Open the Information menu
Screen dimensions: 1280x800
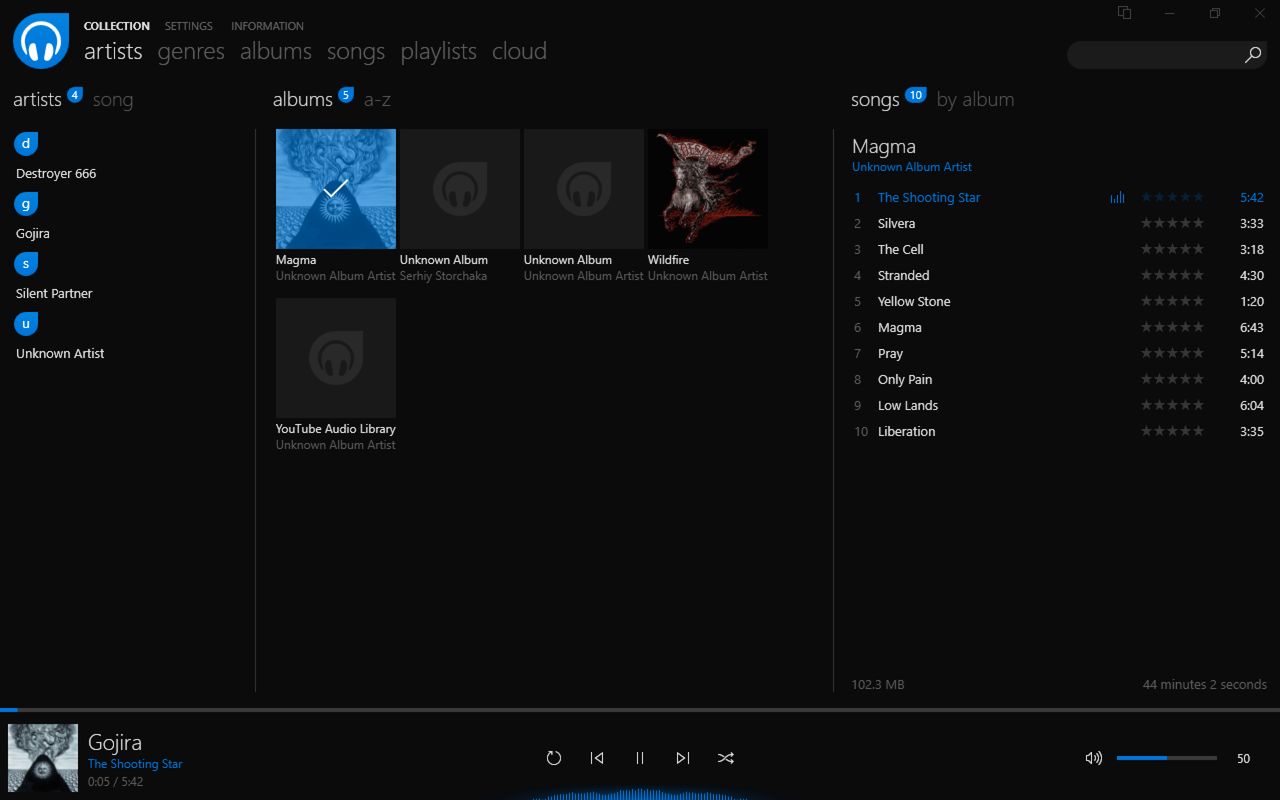[x=267, y=26]
